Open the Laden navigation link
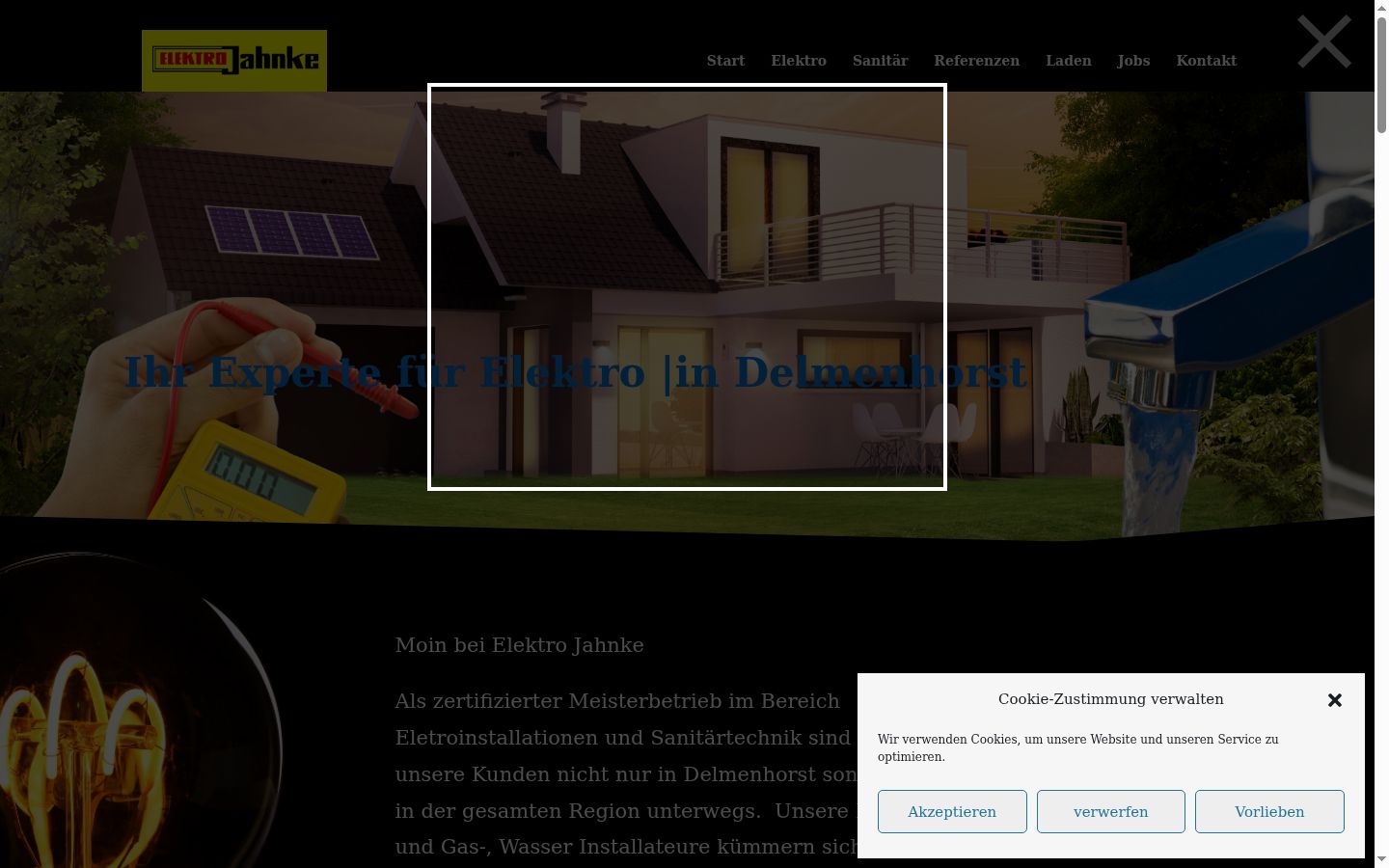 (x=1069, y=61)
